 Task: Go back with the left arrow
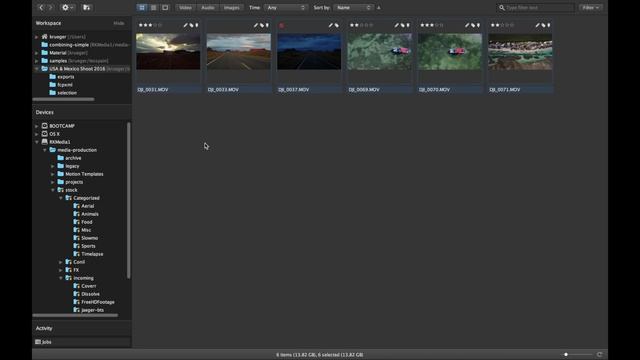41,7
